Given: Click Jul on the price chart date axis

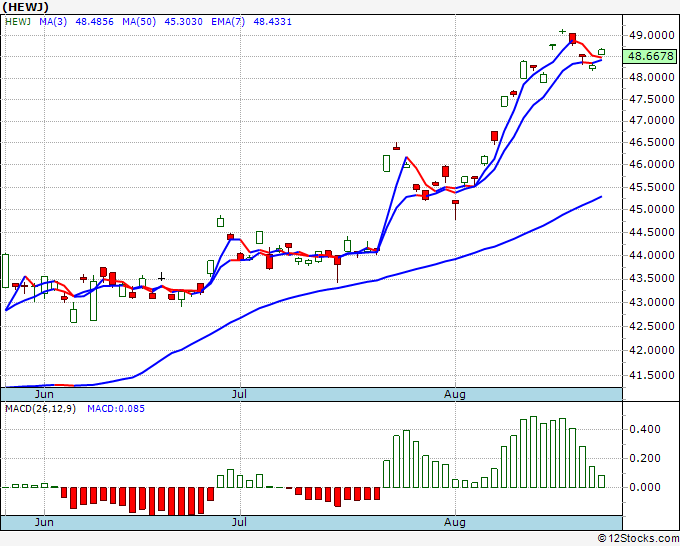Looking at the screenshot, I should click(239, 394).
